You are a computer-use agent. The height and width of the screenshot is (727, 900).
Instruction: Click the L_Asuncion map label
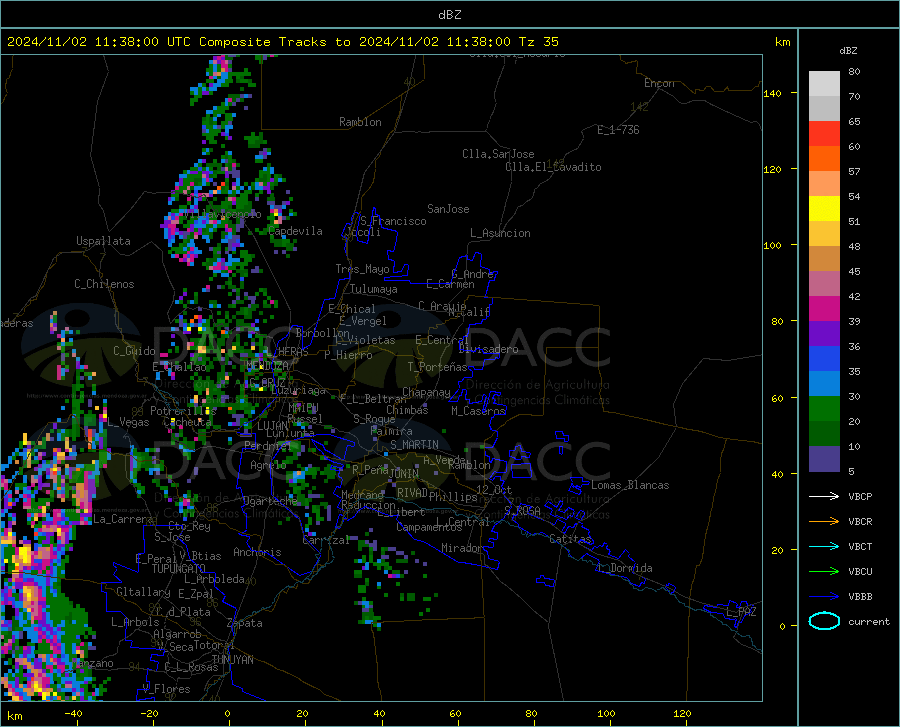pyautogui.click(x=500, y=233)
